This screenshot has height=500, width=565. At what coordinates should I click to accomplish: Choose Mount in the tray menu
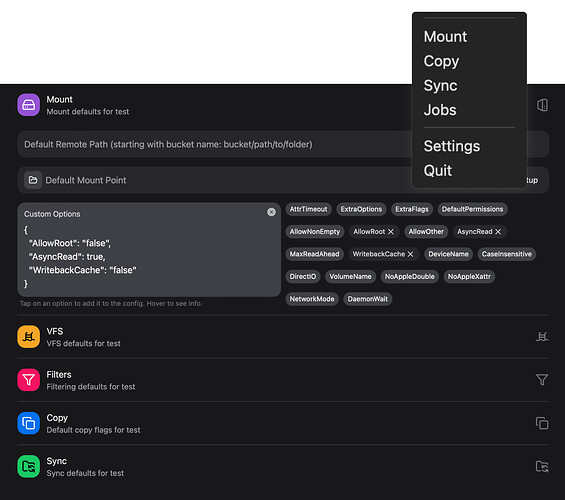pyautogui.click(x=445, y=36)
